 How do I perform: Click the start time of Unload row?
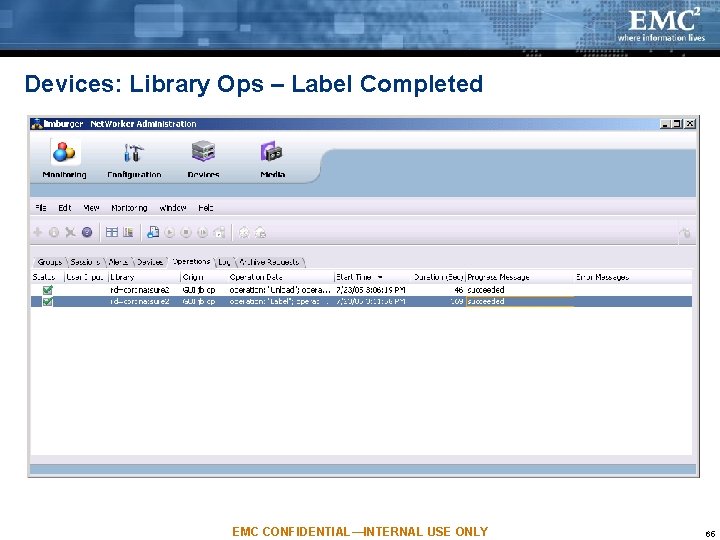[x=370, y=290]
